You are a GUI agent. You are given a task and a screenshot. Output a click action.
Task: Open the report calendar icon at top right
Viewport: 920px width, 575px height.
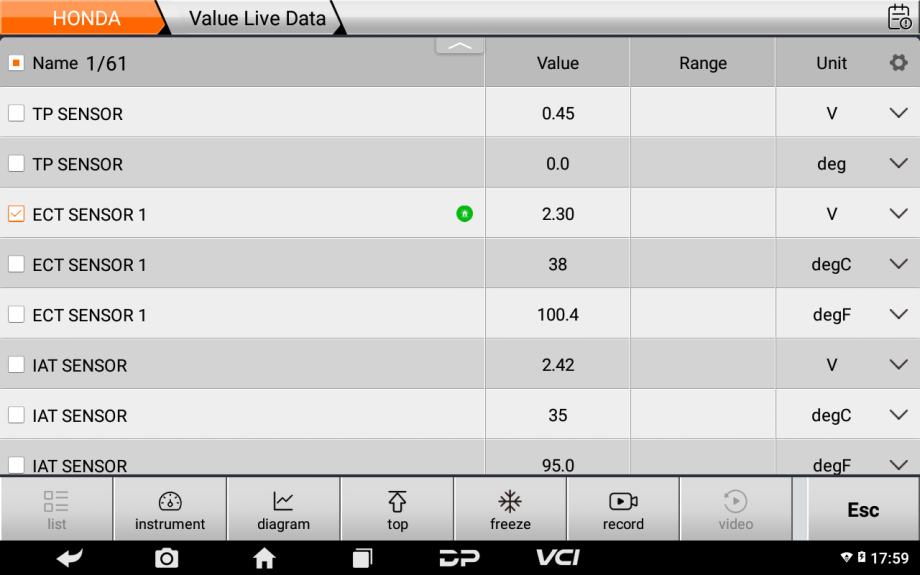[x=899, y=16]
